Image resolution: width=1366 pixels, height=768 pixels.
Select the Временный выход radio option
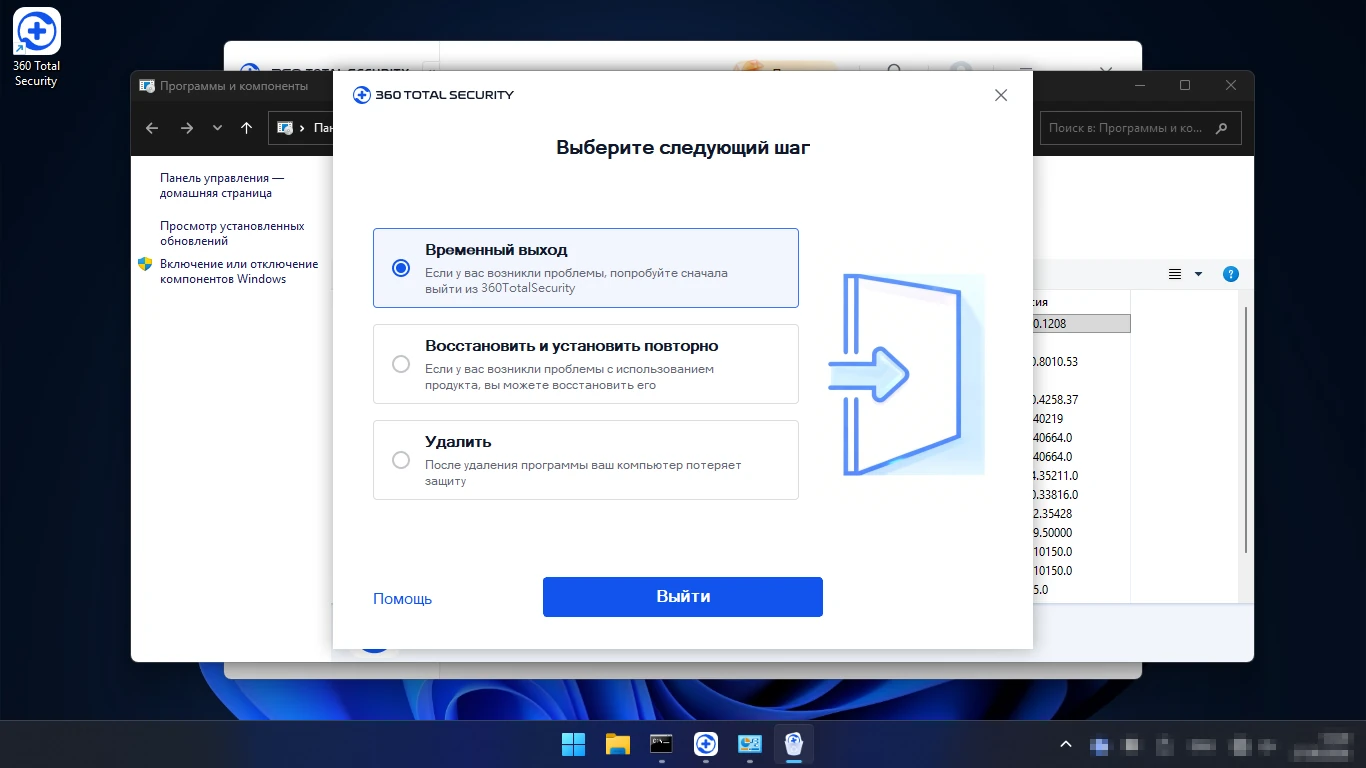(401, 268)
